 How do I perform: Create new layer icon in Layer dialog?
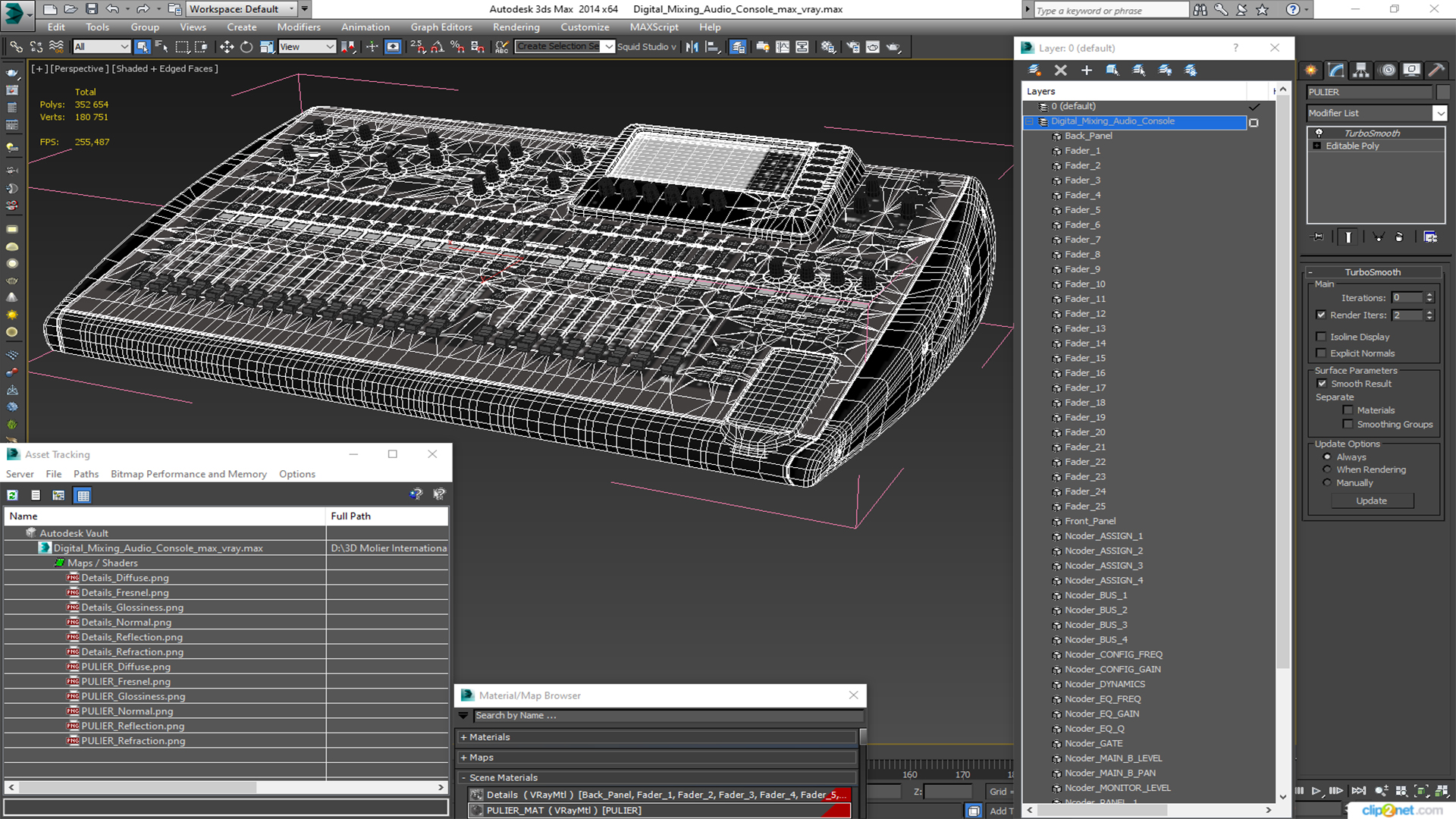pyautogui.click(x=1034, y=70)
